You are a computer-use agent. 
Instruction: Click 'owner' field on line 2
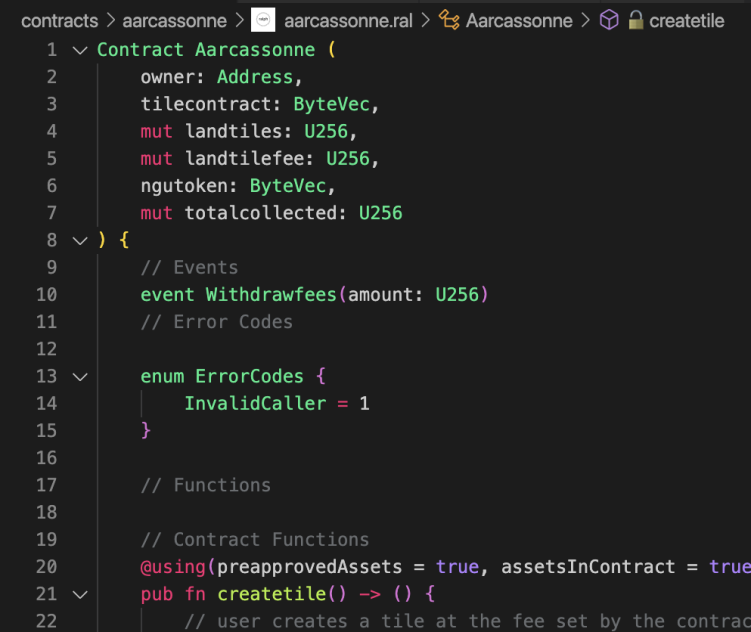coord(168,77)
